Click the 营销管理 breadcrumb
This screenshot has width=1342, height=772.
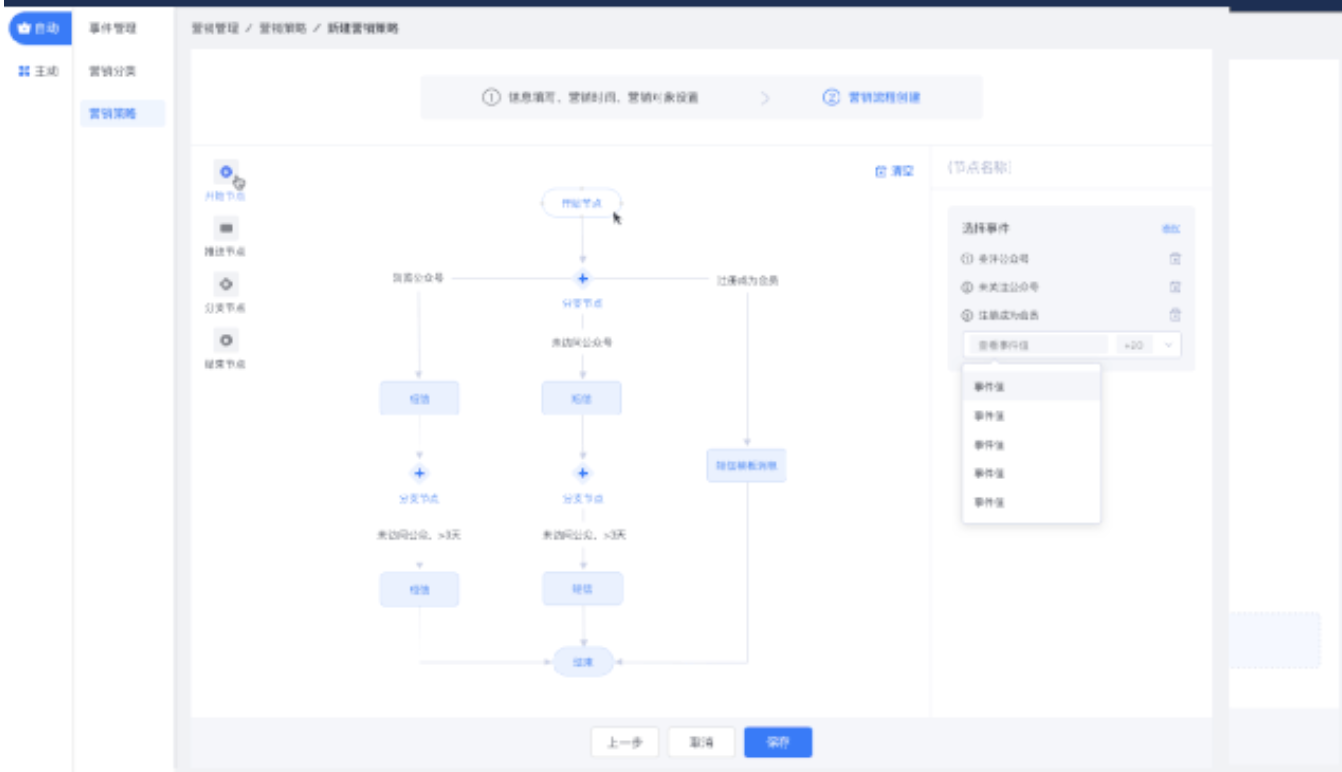(x=215, y=29)
